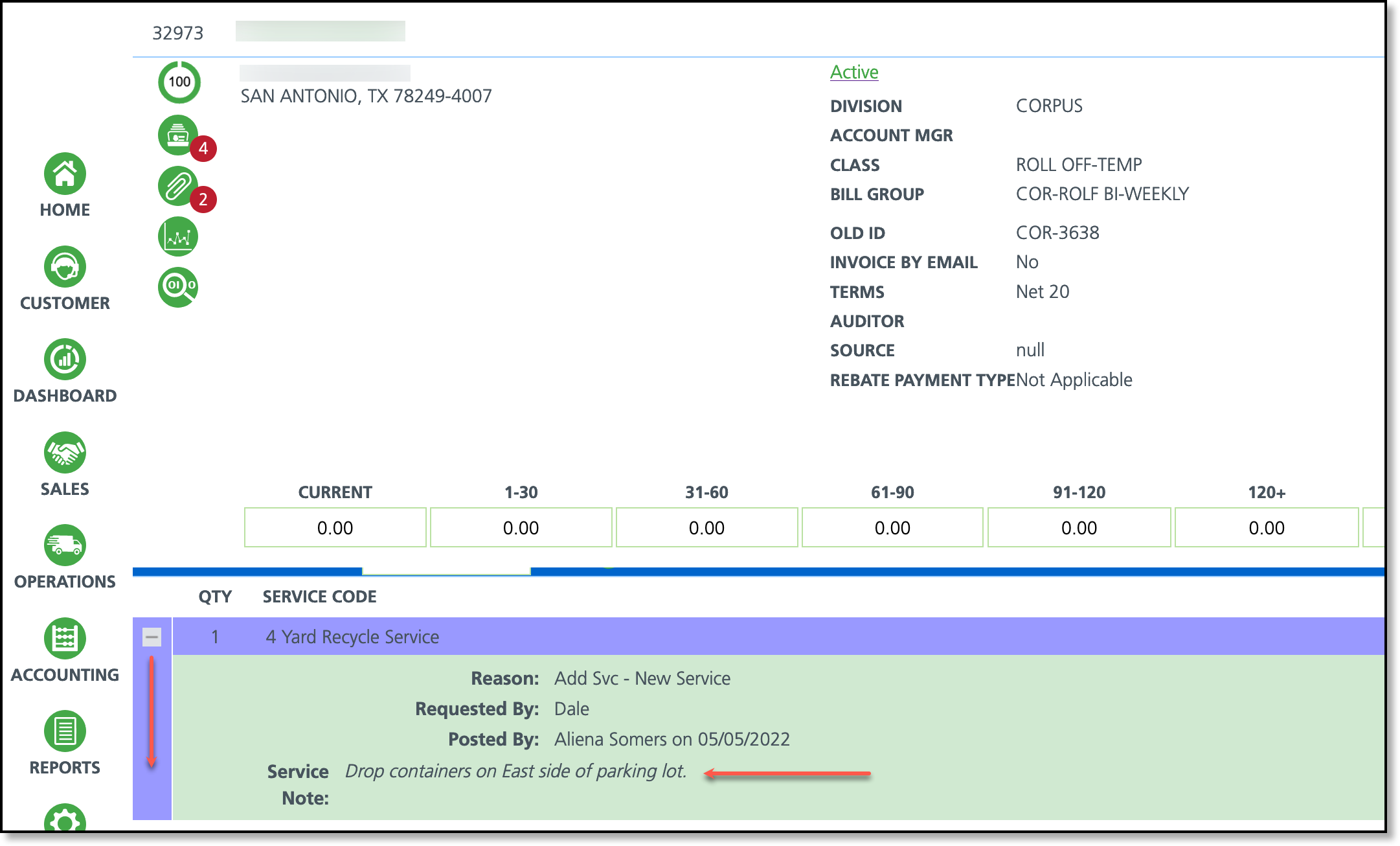1400x846 pixels.
Task: Collapse the 4 Yard Recycle Service row
Action: click(x=152, y=637)
